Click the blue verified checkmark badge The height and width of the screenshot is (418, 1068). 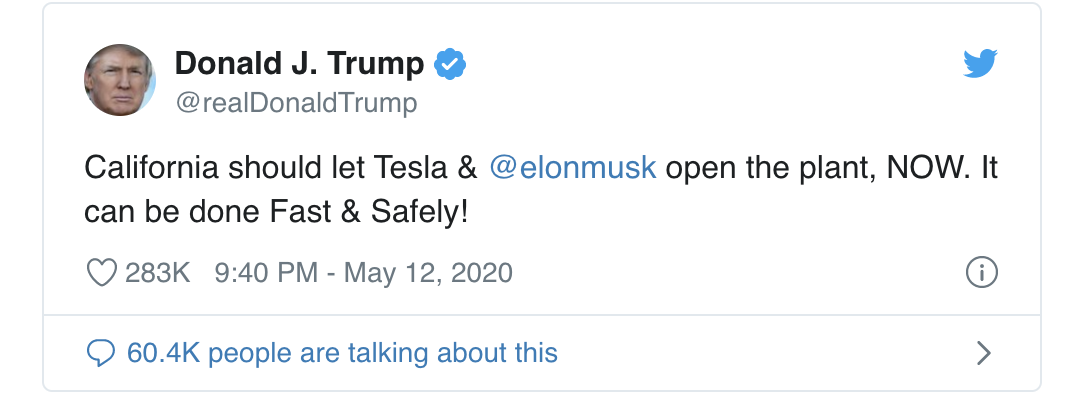click(450, 65)
